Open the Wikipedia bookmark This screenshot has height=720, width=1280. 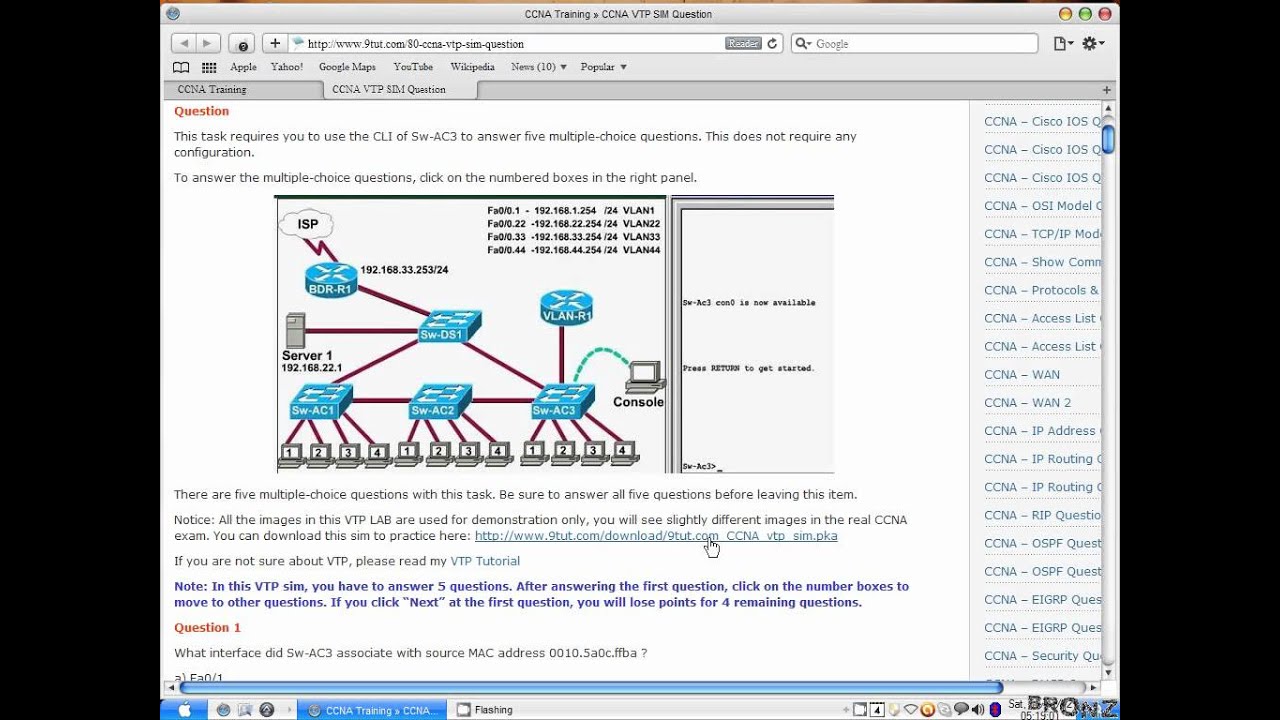click(472, 67)
